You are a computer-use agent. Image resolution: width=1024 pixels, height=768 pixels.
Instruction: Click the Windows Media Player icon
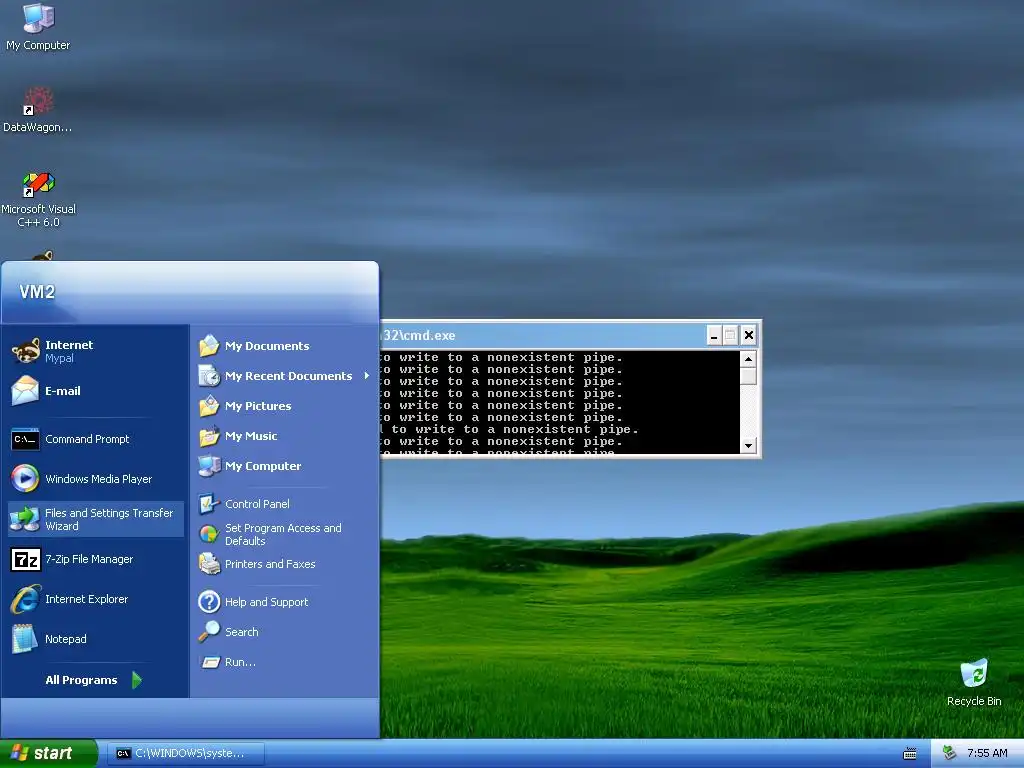[25, 479]
